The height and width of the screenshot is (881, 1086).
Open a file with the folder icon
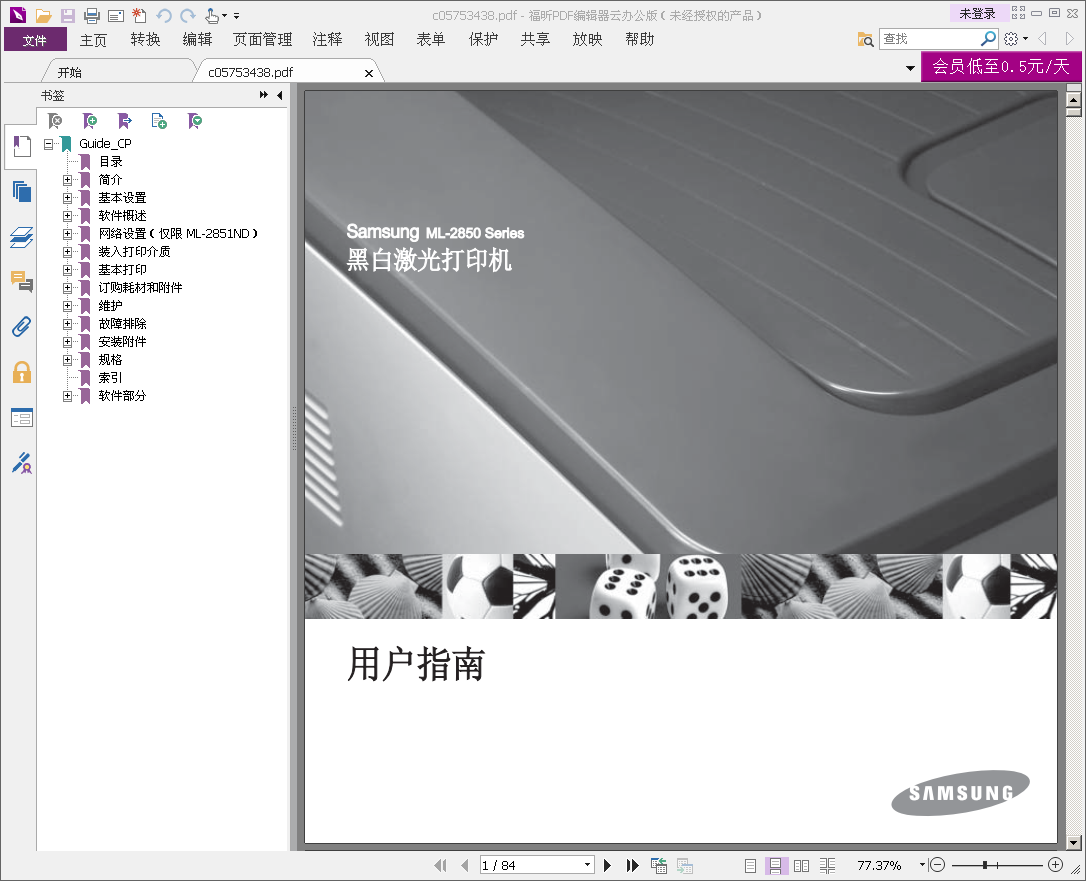click(x=44, y=15)
